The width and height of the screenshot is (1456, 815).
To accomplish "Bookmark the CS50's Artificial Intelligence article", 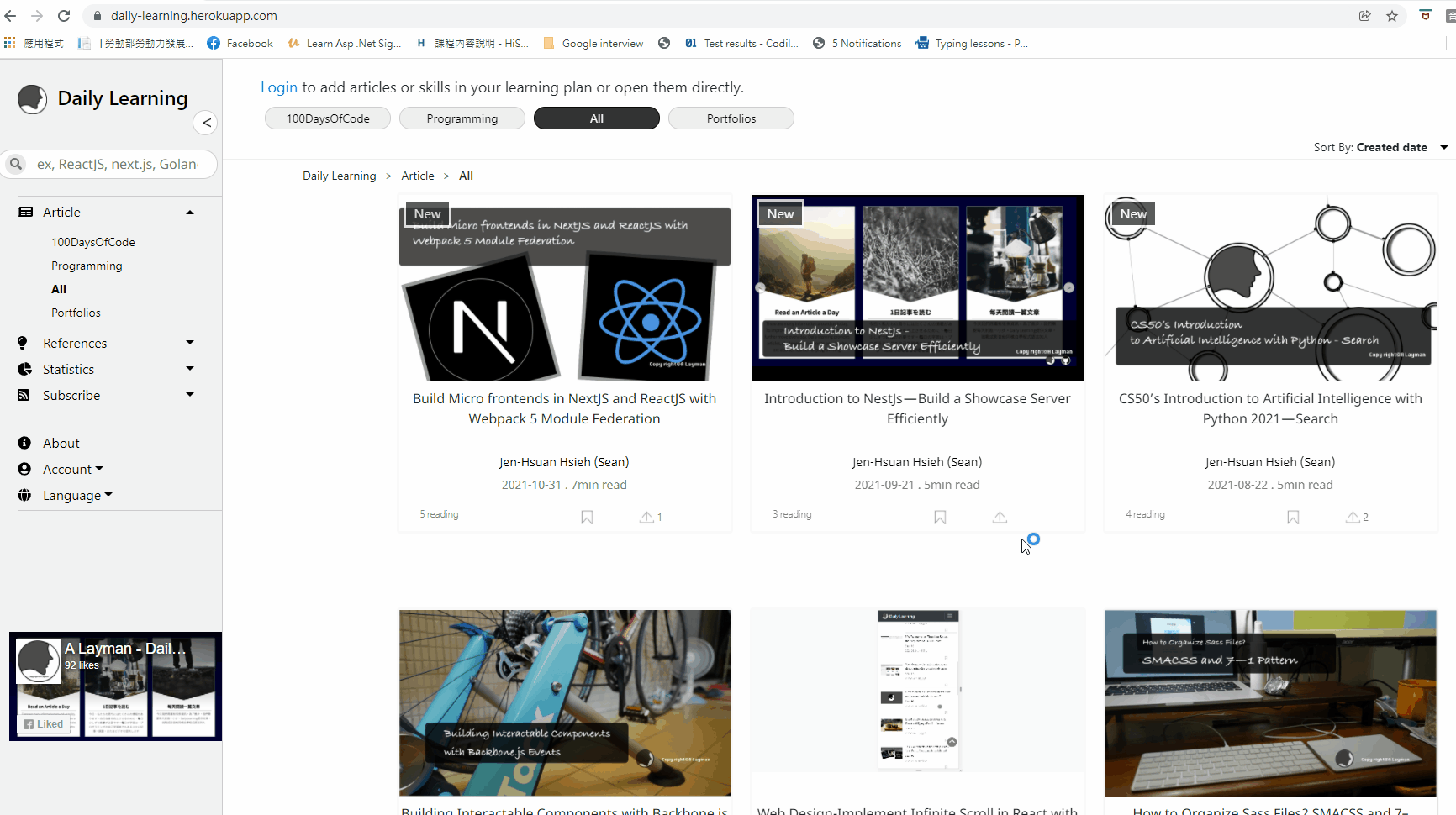I will [1293, 518].
